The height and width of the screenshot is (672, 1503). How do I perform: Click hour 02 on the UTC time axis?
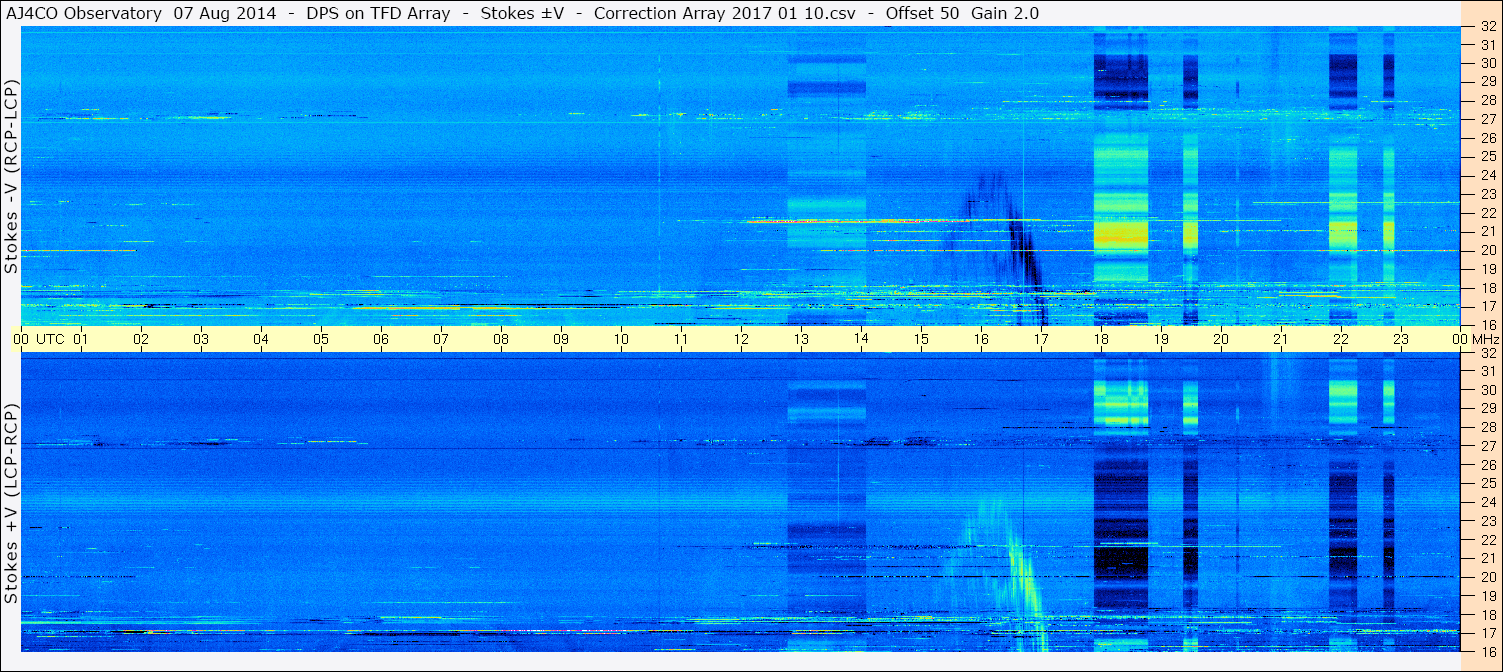141,339
